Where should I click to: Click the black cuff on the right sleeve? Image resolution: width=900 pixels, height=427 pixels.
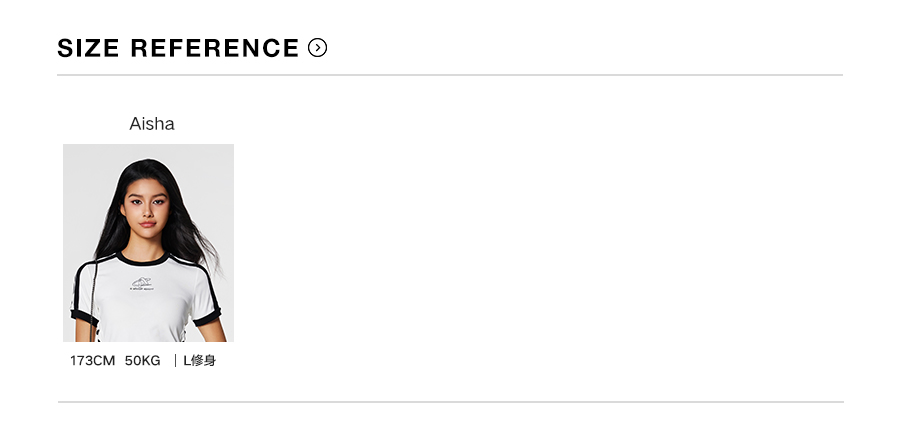[207, 319]
